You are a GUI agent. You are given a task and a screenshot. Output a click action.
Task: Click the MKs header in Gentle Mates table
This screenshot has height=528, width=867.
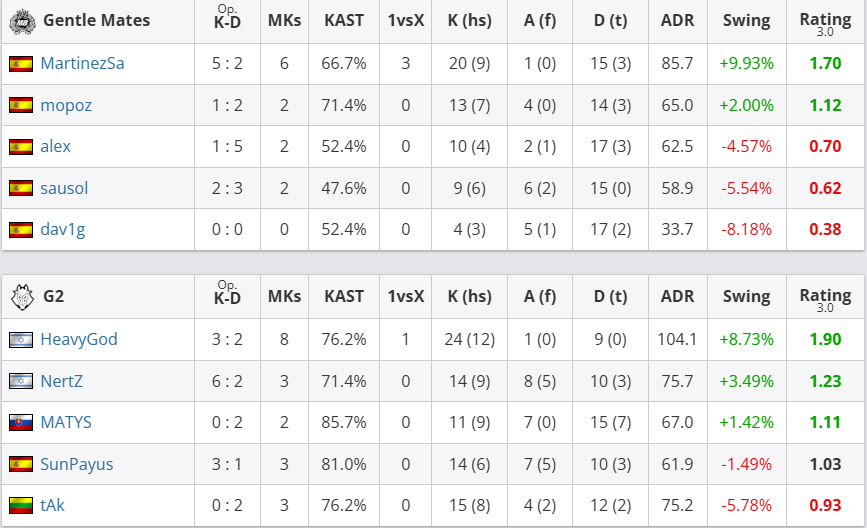(x=284, y=20)
